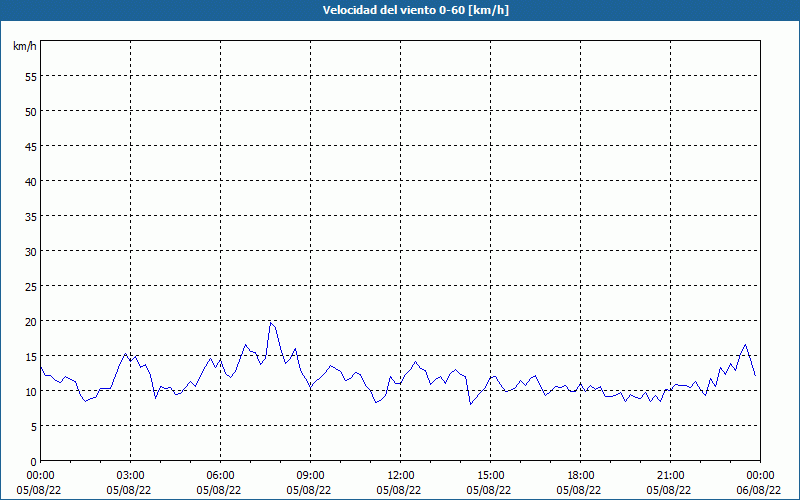Click the 35 value on the y-axis
This screenshot has height=500, width=800.
[x=31, y=217]
